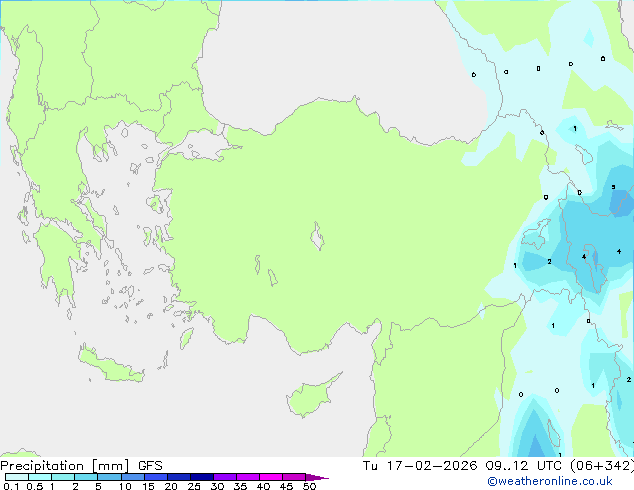Click the 30–35 mm violet legend swatch
The height and width of the screenshot is (490, 634).
(225, 477)
